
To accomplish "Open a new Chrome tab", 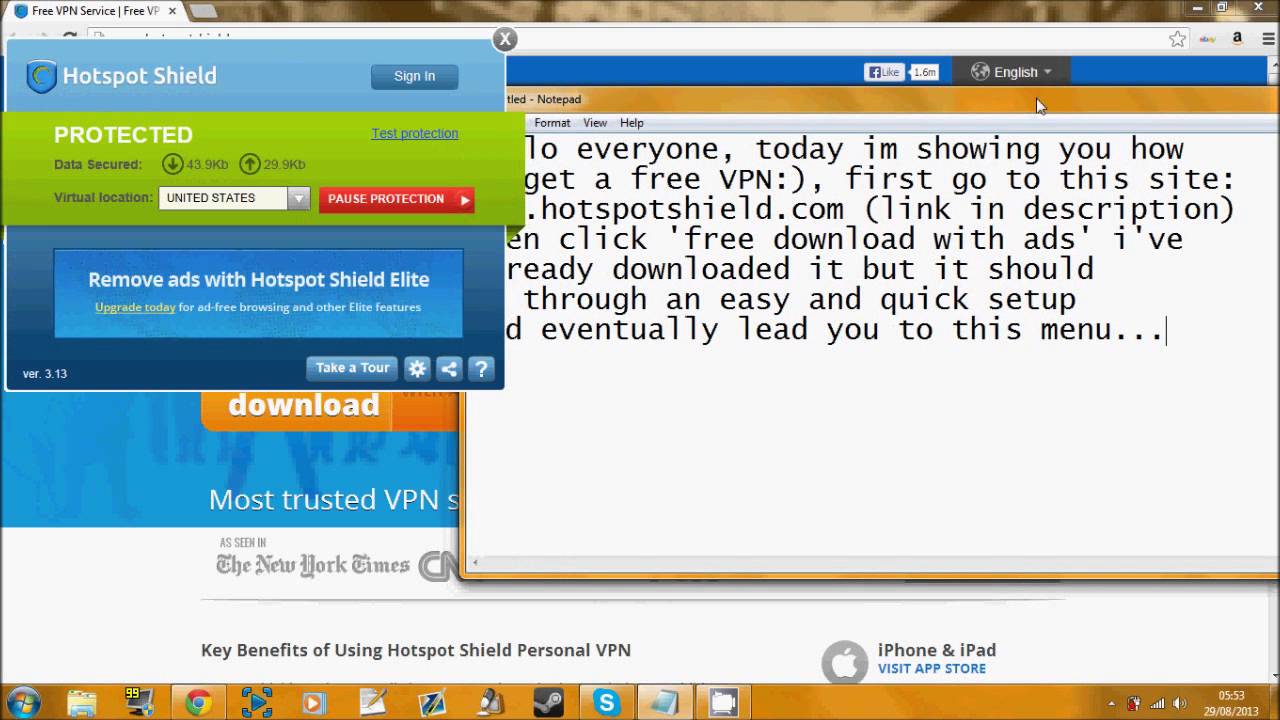I will coord(203,11).
